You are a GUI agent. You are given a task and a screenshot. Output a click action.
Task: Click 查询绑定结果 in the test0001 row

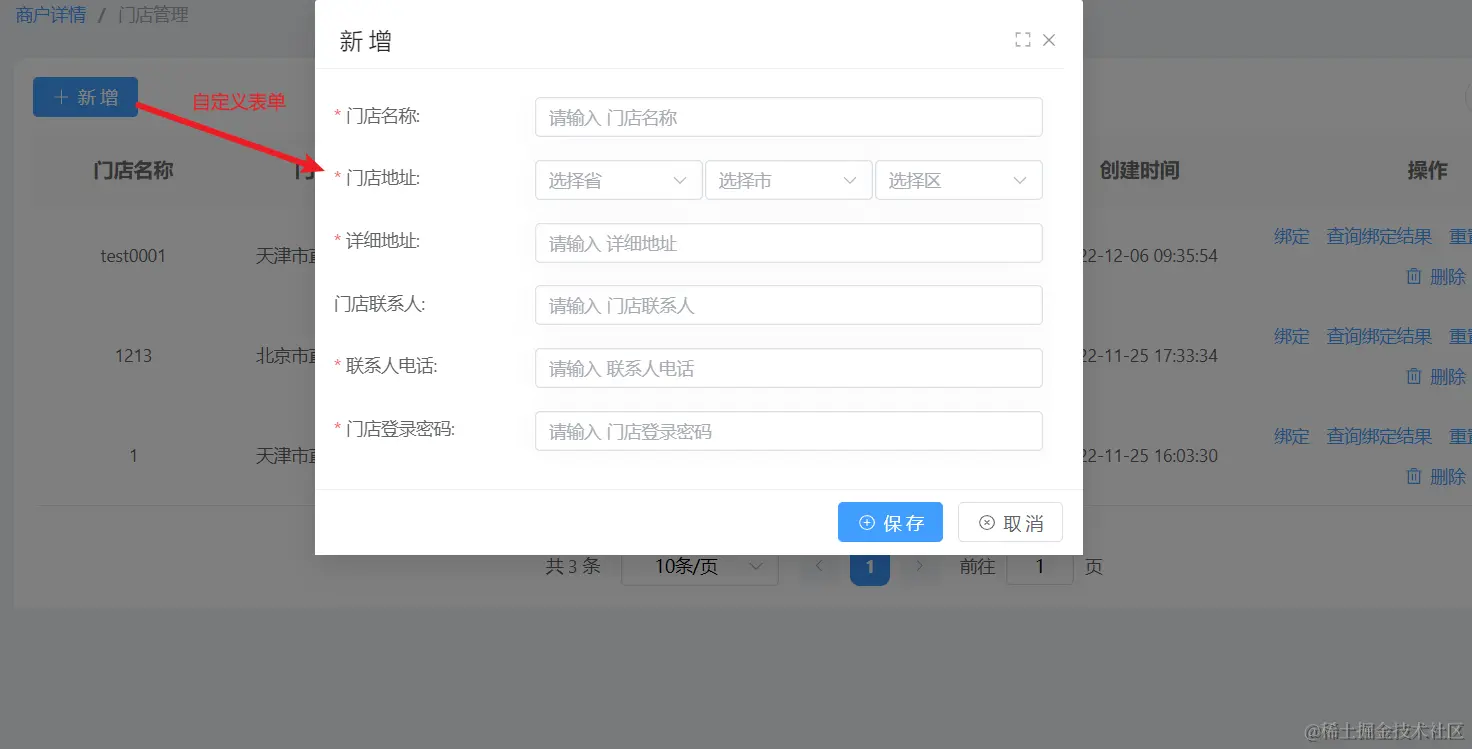pos(1379,236)
